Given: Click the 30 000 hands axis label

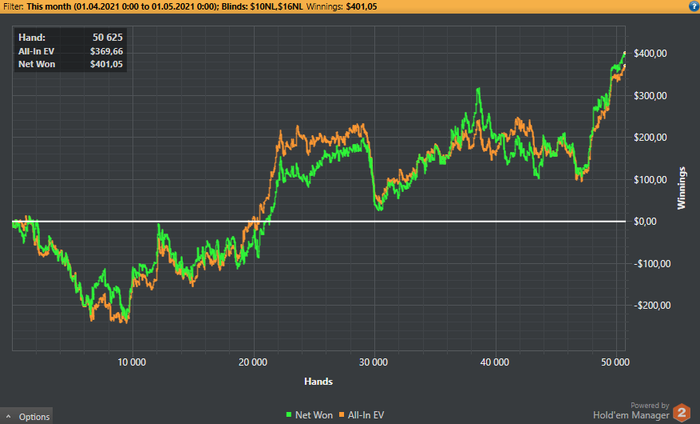Looking at the screenshot, I should 374,362.
